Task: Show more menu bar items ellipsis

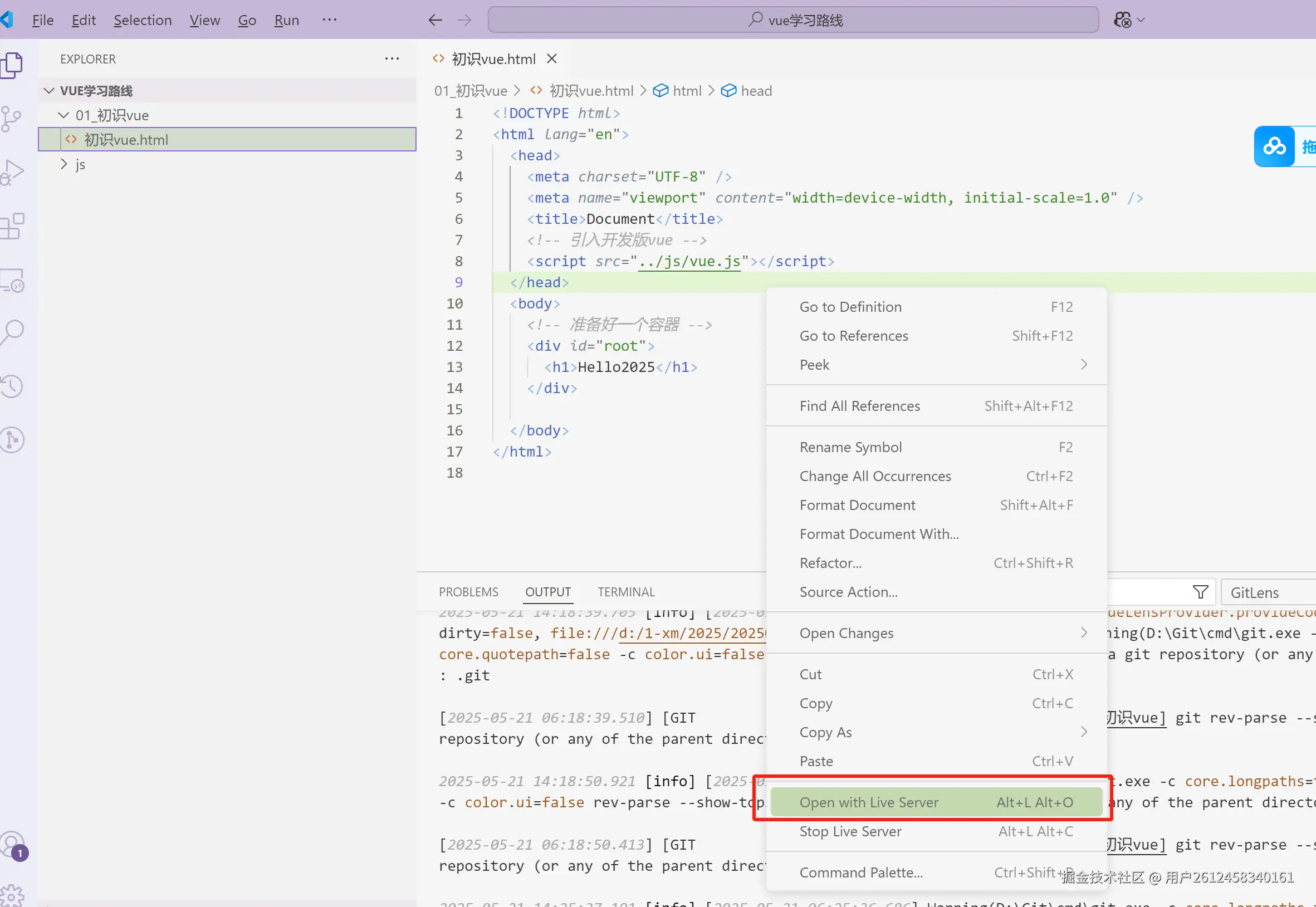Action: (329, 20)
